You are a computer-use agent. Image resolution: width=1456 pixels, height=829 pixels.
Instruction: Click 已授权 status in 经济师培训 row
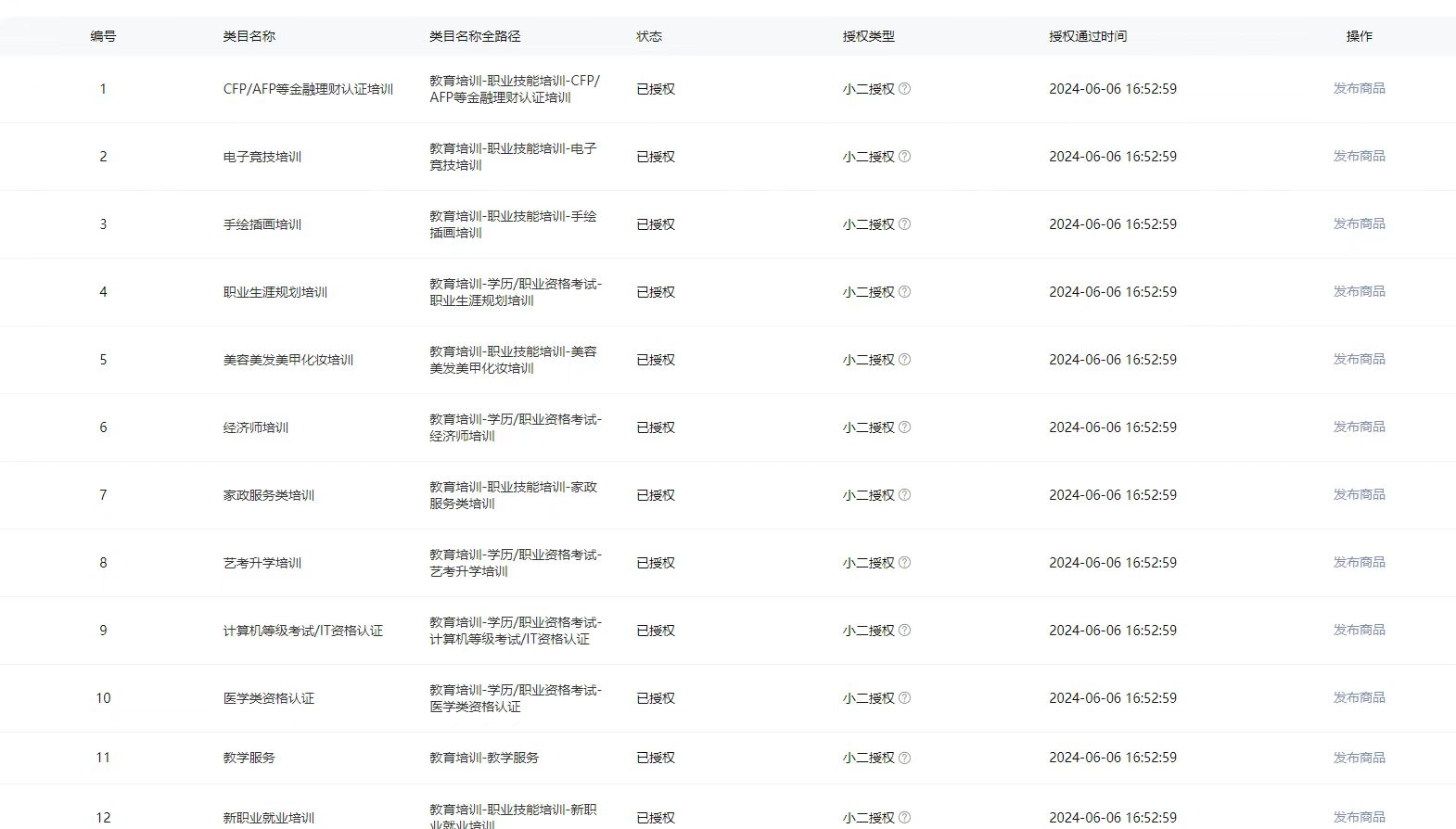click(x=655, y=427)
